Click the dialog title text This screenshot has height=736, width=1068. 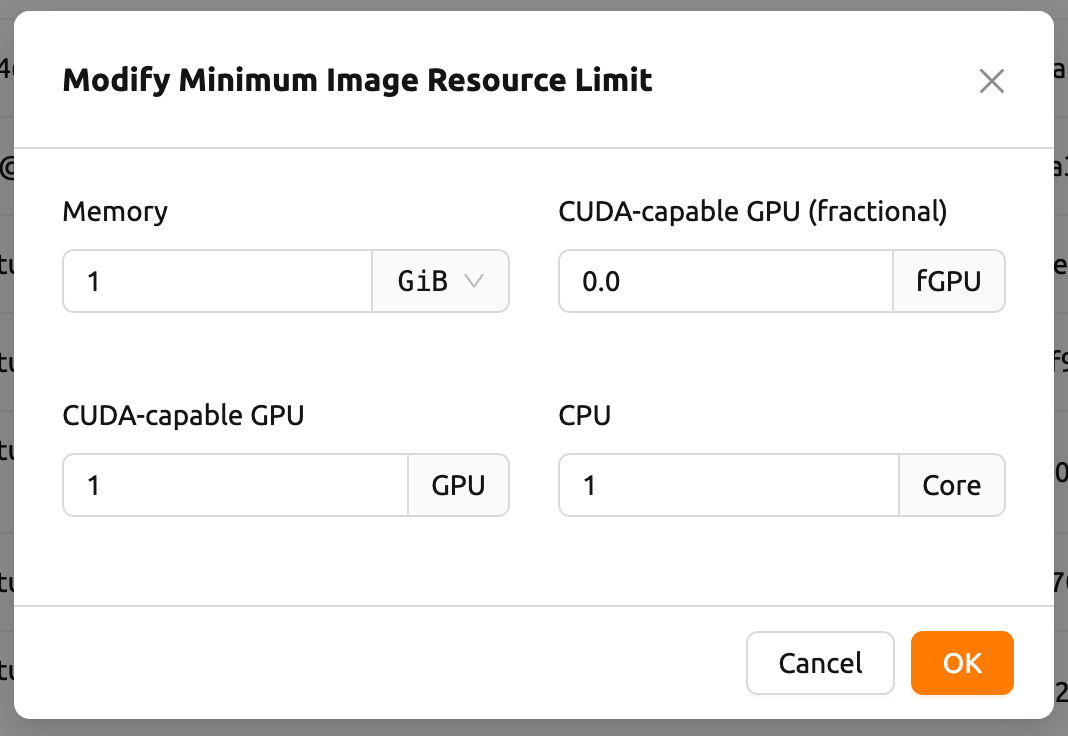pos(357,80)
